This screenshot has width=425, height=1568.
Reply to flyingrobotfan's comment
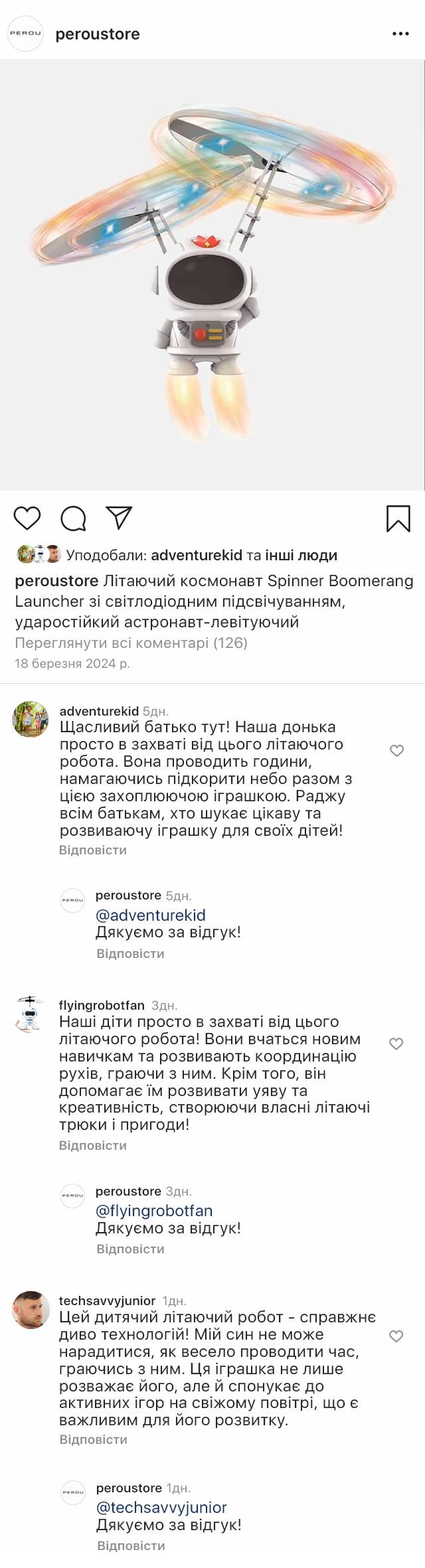(93, 1145)
